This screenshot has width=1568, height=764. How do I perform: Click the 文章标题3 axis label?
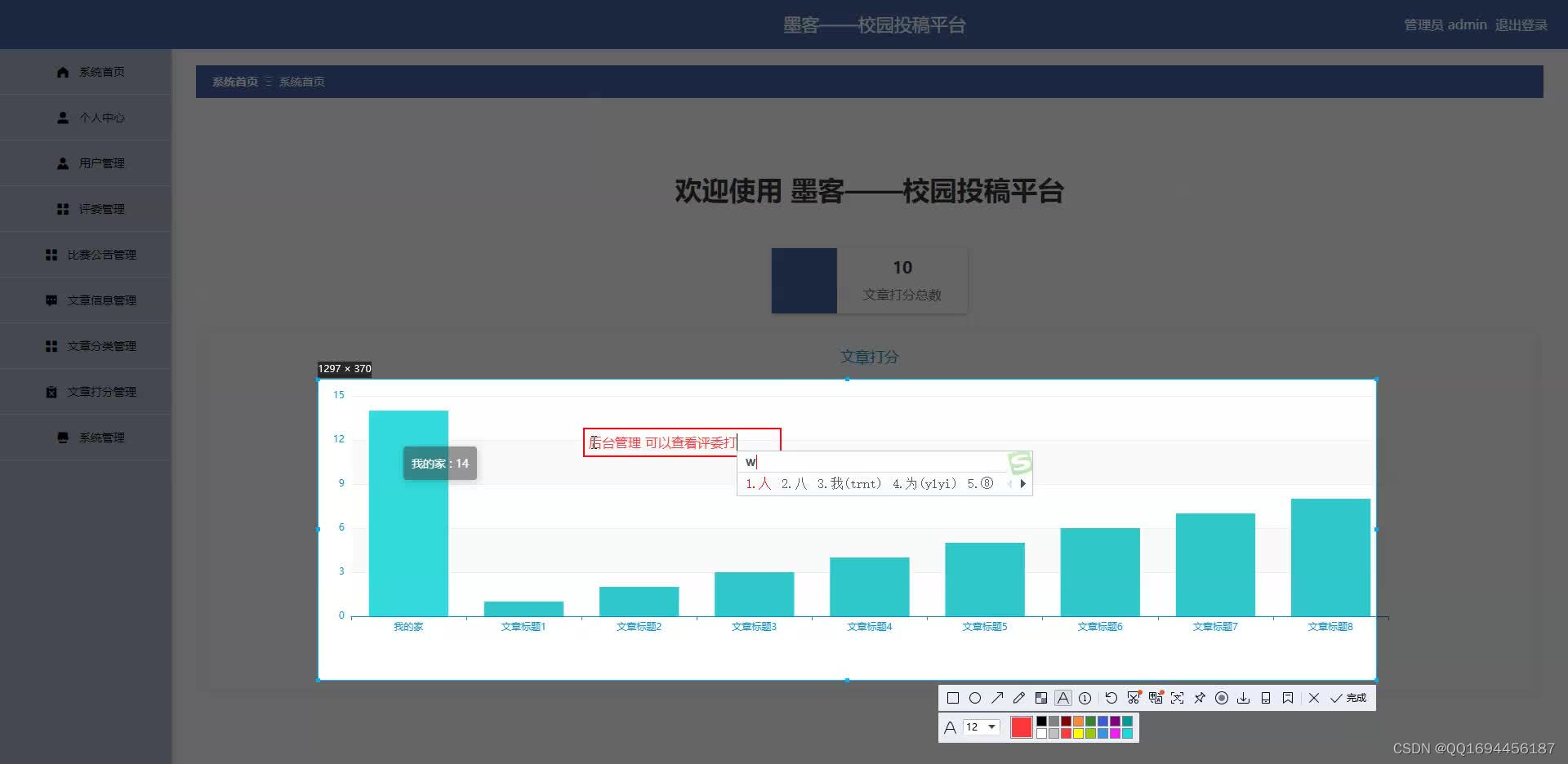click(x=754, y=627)
